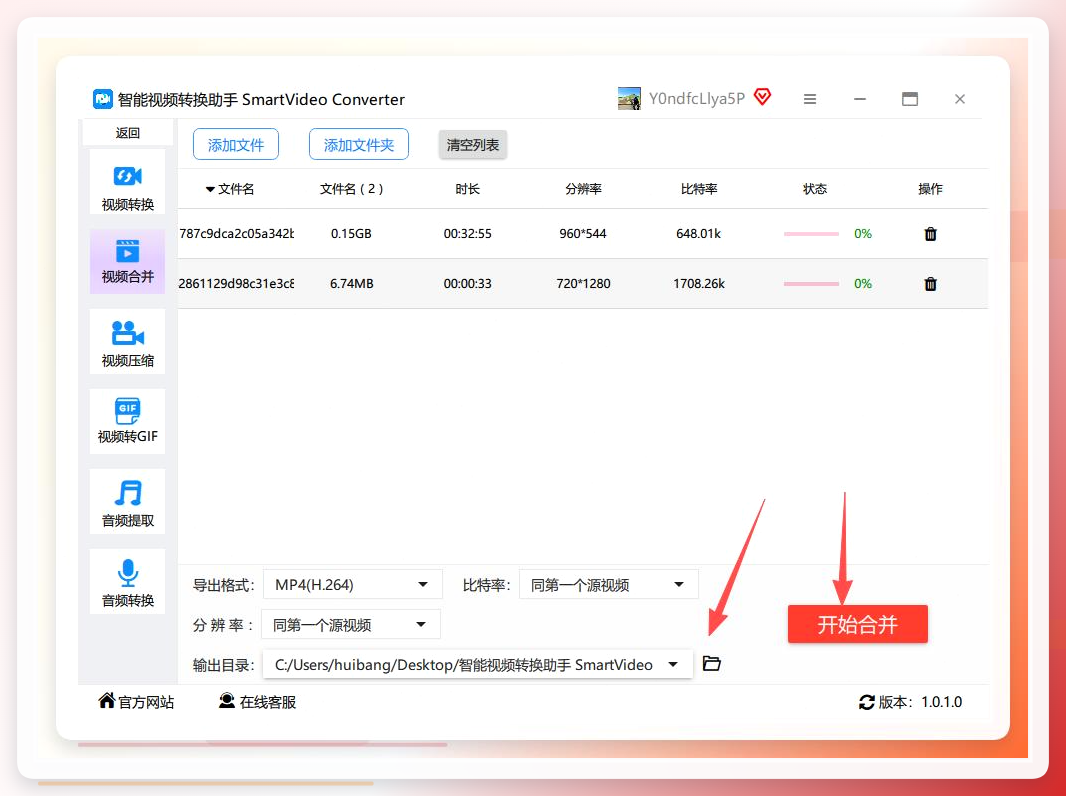The image size is (1066, 796).
Task: Click the 1708.26k bitrate cell
Action: click(x=699, y=283)
